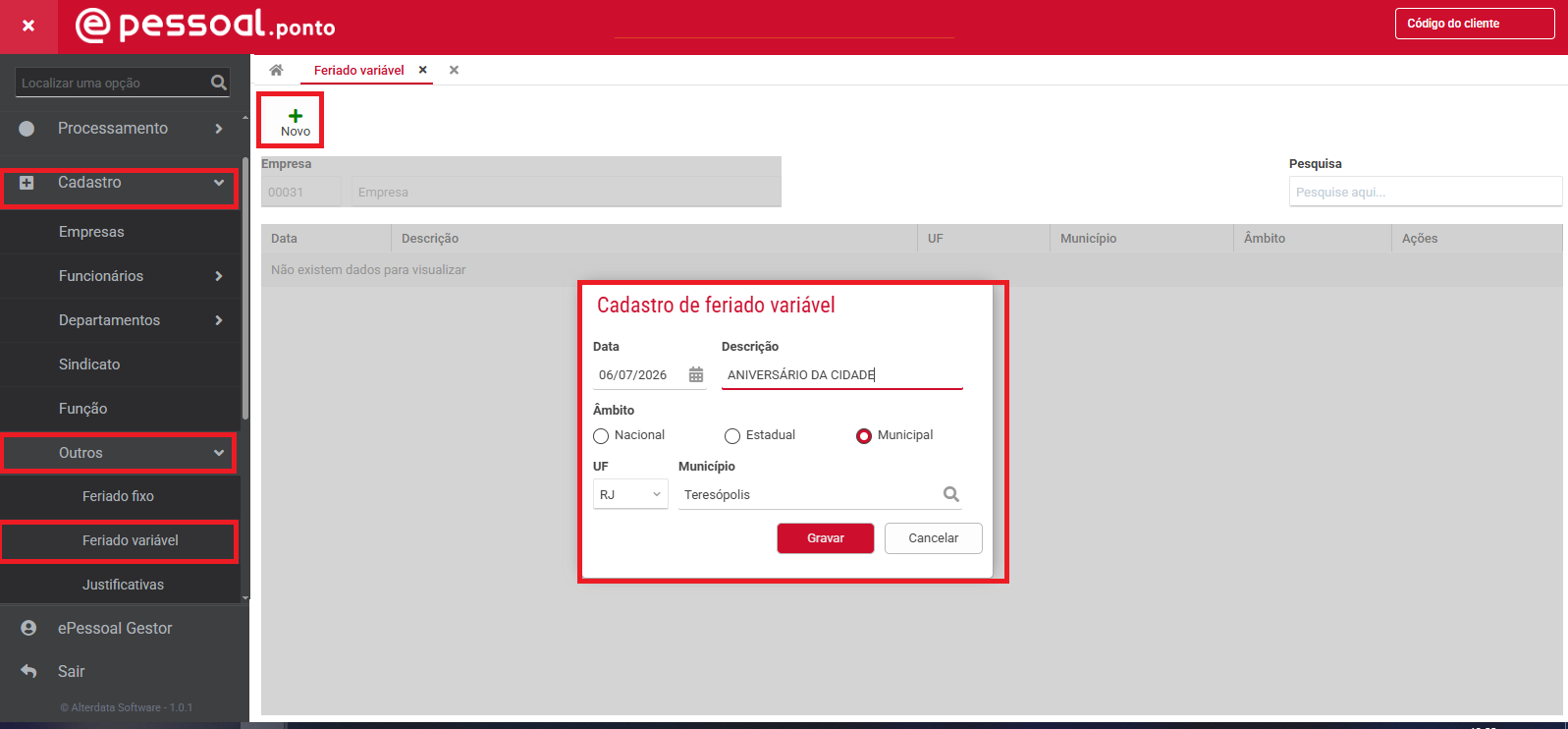
Task: Click the Cancelar button
Action: (934, 538)
